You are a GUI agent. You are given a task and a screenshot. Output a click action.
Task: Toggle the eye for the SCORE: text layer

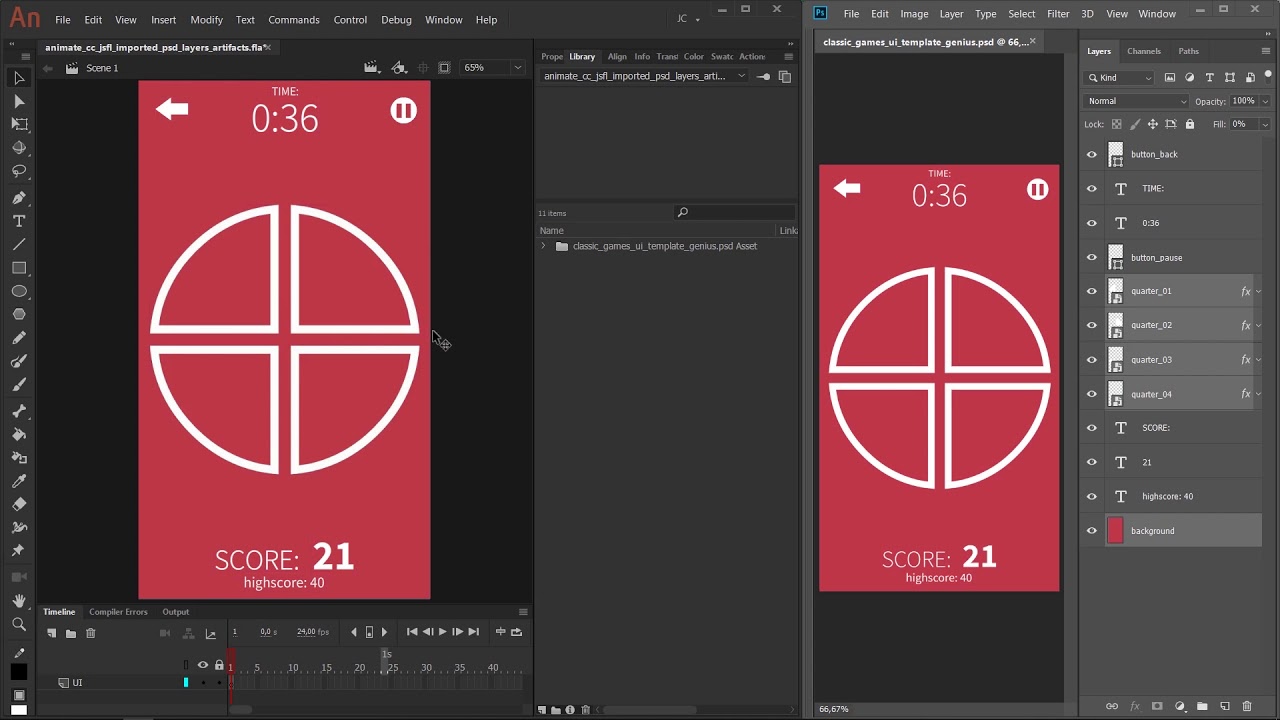point(1092,428)
